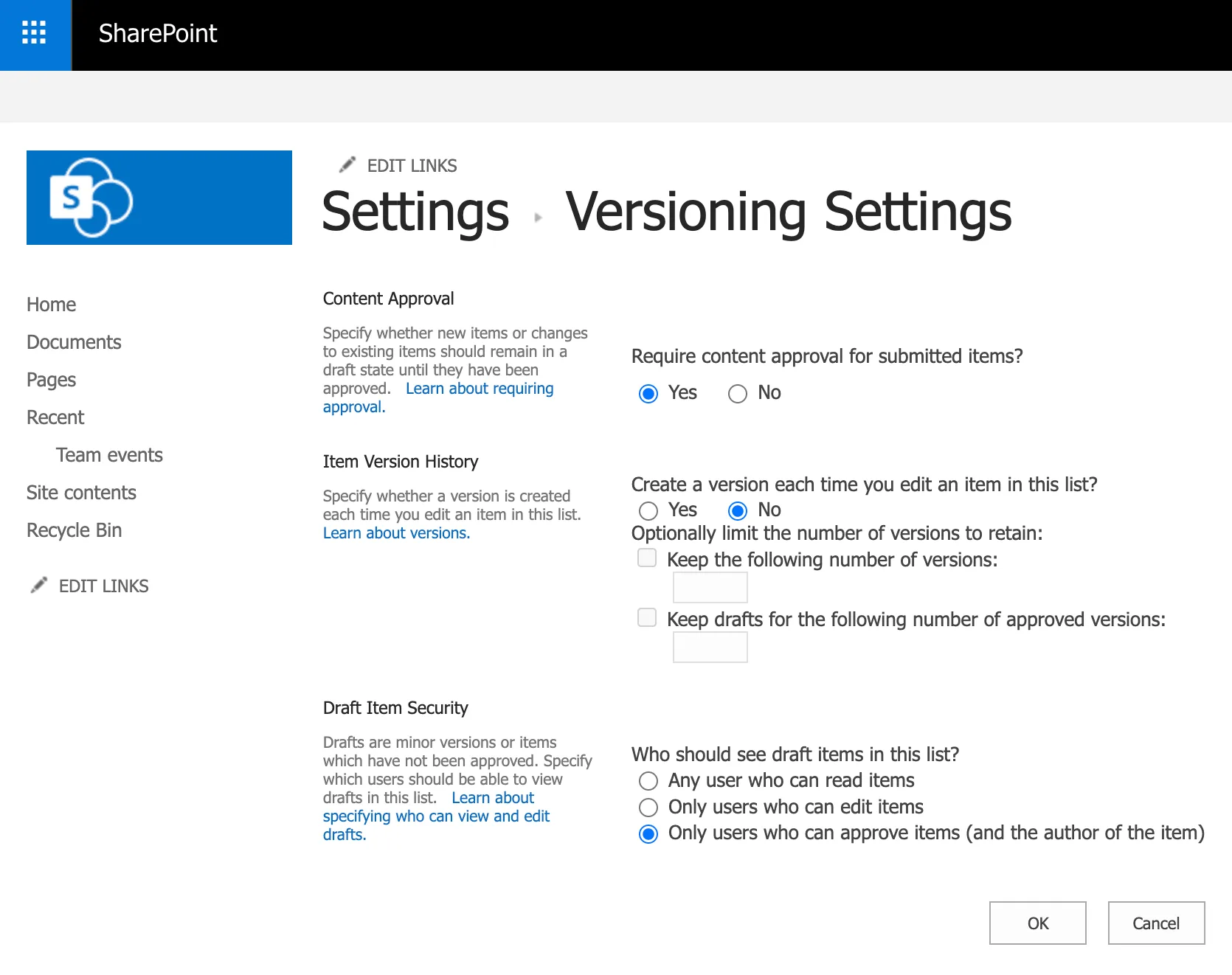Click the SharePoint site logo
The image size is (1232, 975).
click(159, 198)
